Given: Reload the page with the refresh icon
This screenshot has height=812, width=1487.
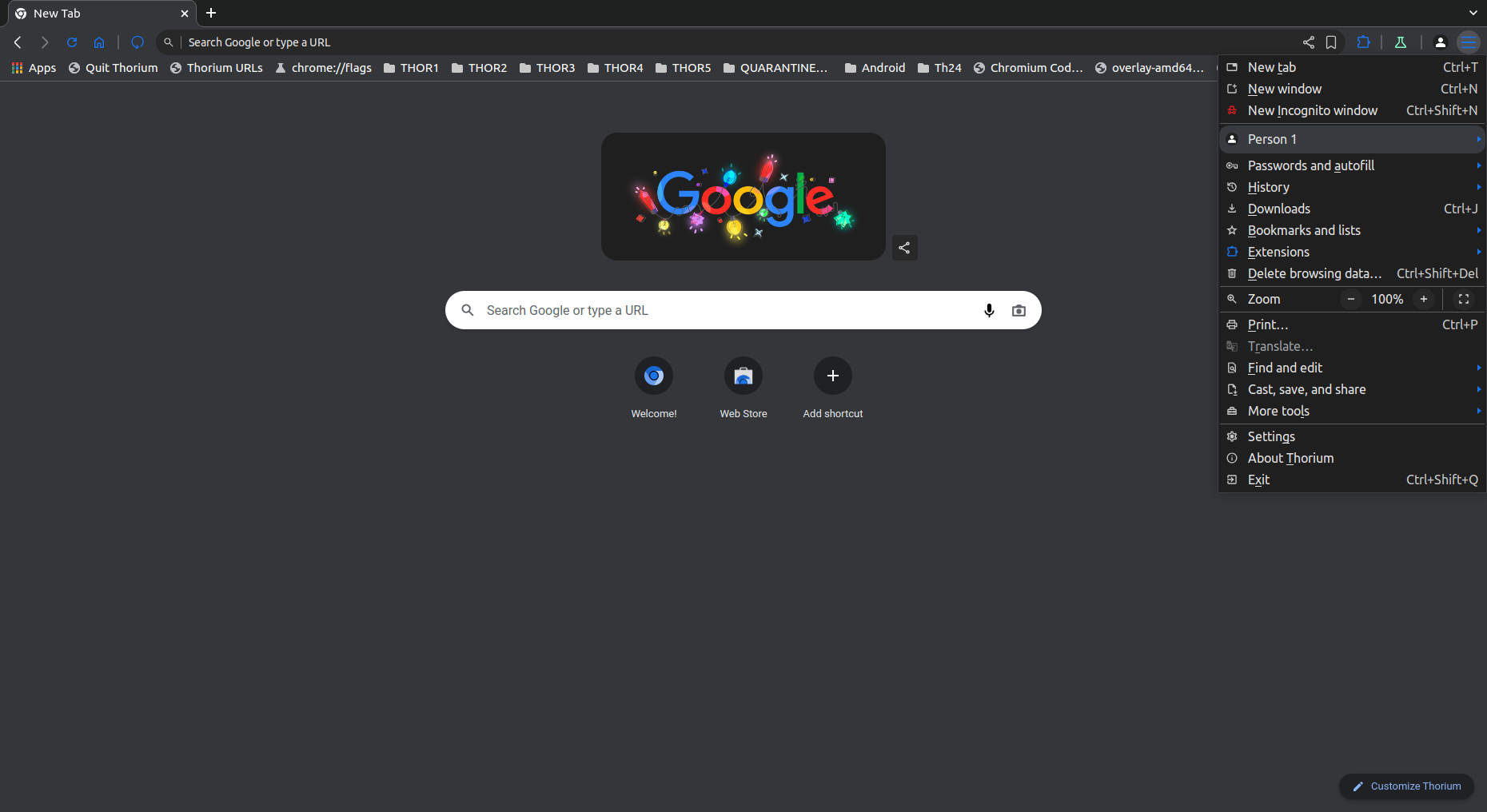Looking at the screenshot, I should pyautogui.click(x=72, y=42).
